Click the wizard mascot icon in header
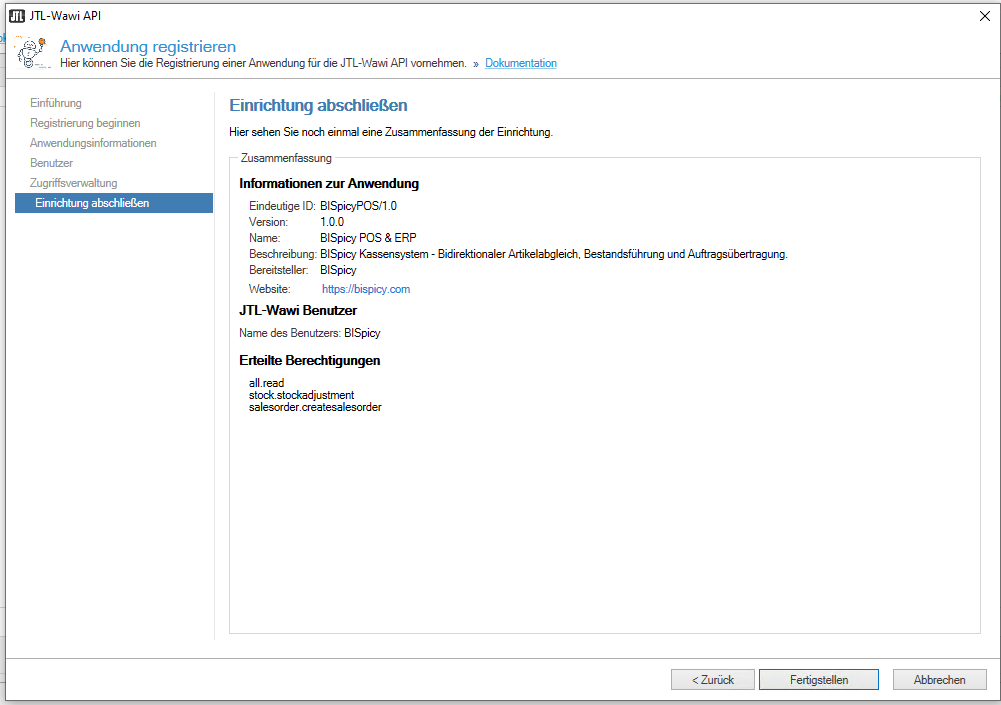This screenshot has height=705, width=1001. (x=32, y=53)
